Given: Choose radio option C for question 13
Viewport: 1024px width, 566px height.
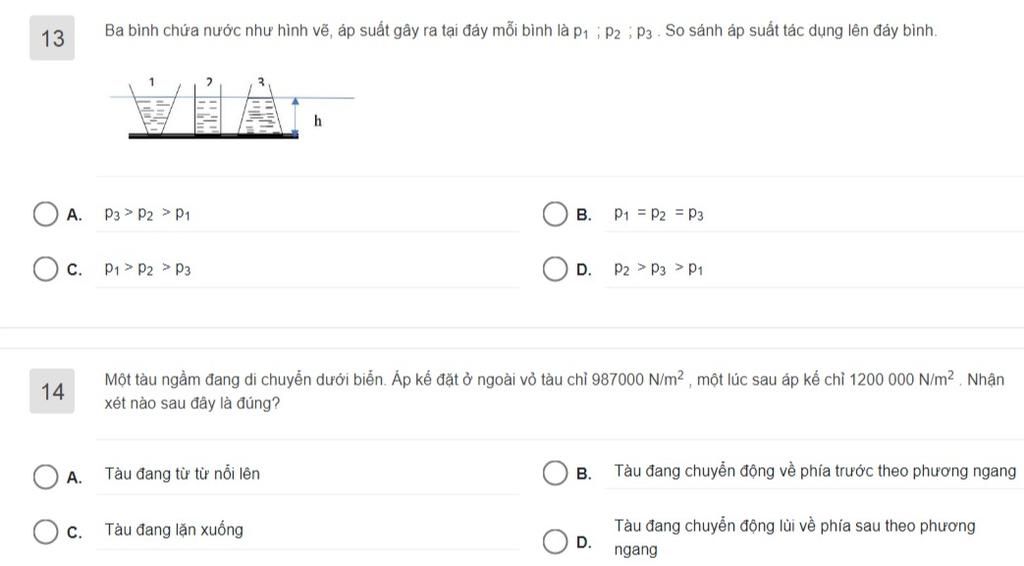Looking at the screenshot, I should 45,268.
